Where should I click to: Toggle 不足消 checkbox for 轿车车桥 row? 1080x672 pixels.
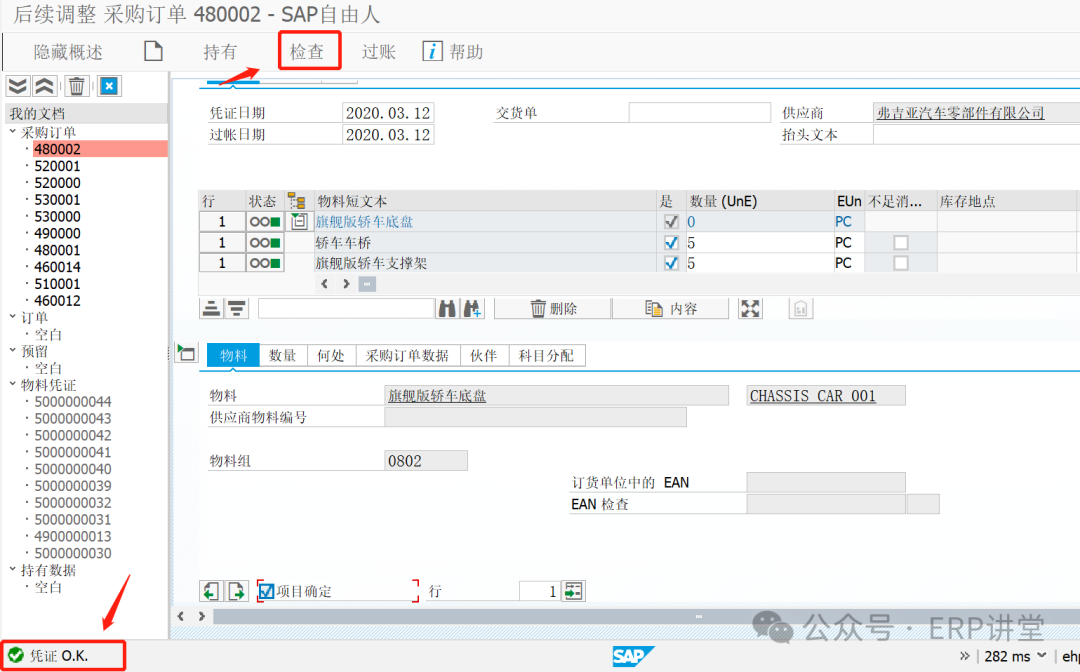click(900, 242)
